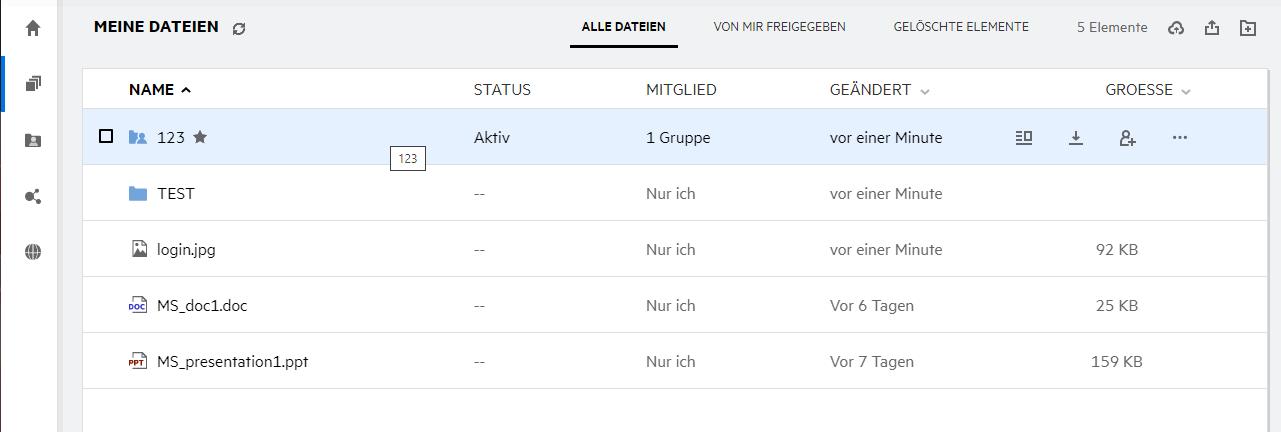This screenshot has width=1281, height=432.
Task: Share the 123 folder with user
Action: pos(1127,138)
